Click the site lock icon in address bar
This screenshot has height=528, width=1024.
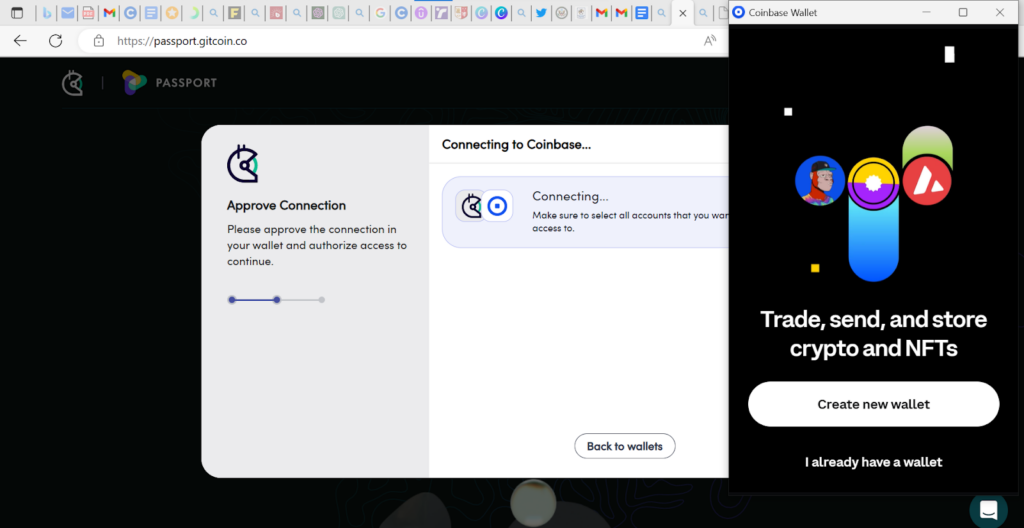tap(99, 41)
